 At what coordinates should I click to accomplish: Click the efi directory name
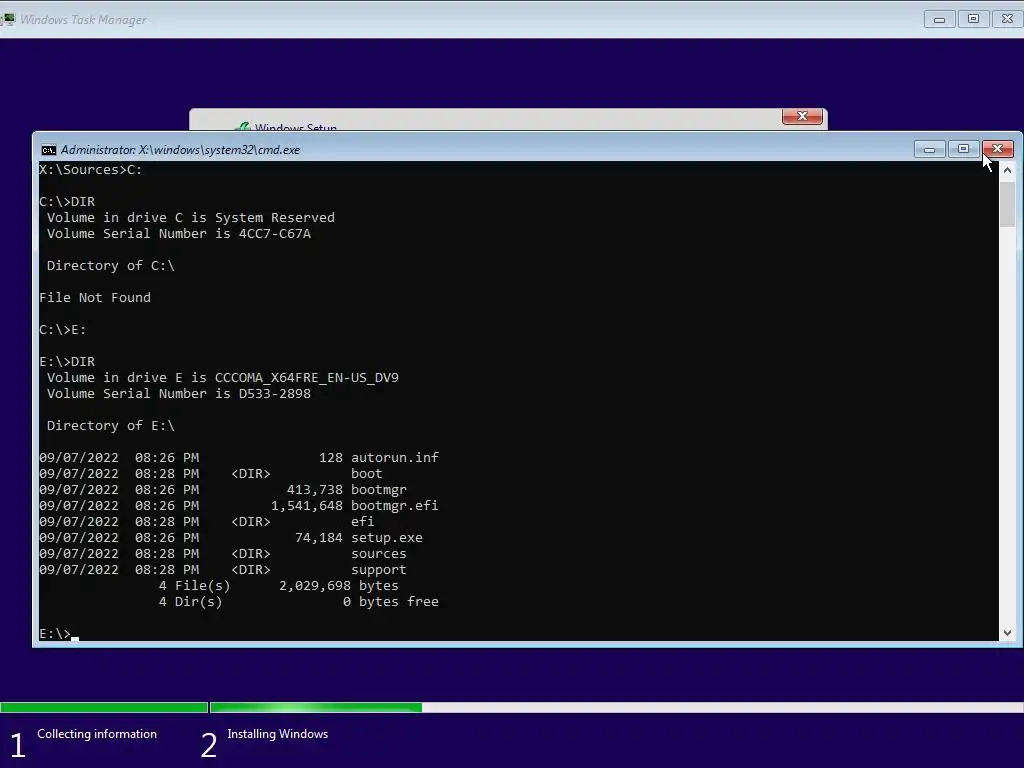362,522
